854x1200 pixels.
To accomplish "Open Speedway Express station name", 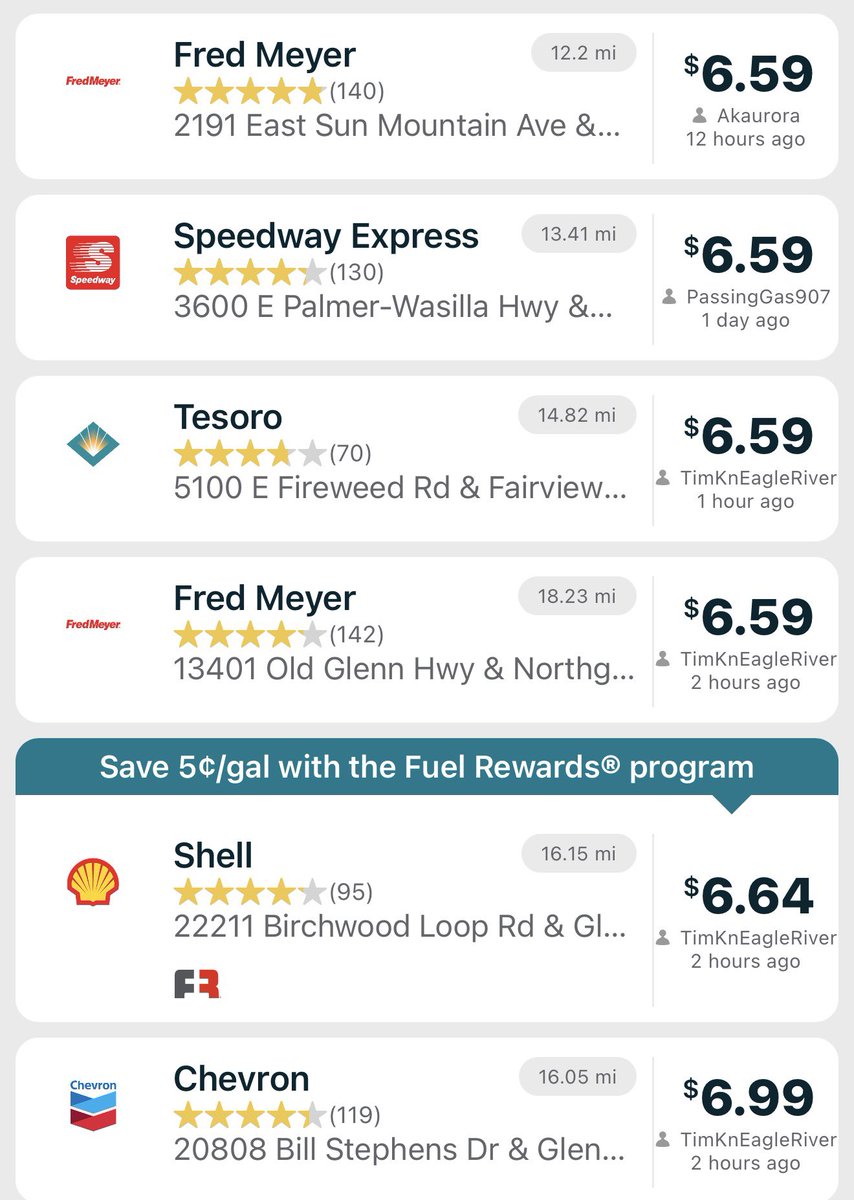I will click(x=326, y=236).
